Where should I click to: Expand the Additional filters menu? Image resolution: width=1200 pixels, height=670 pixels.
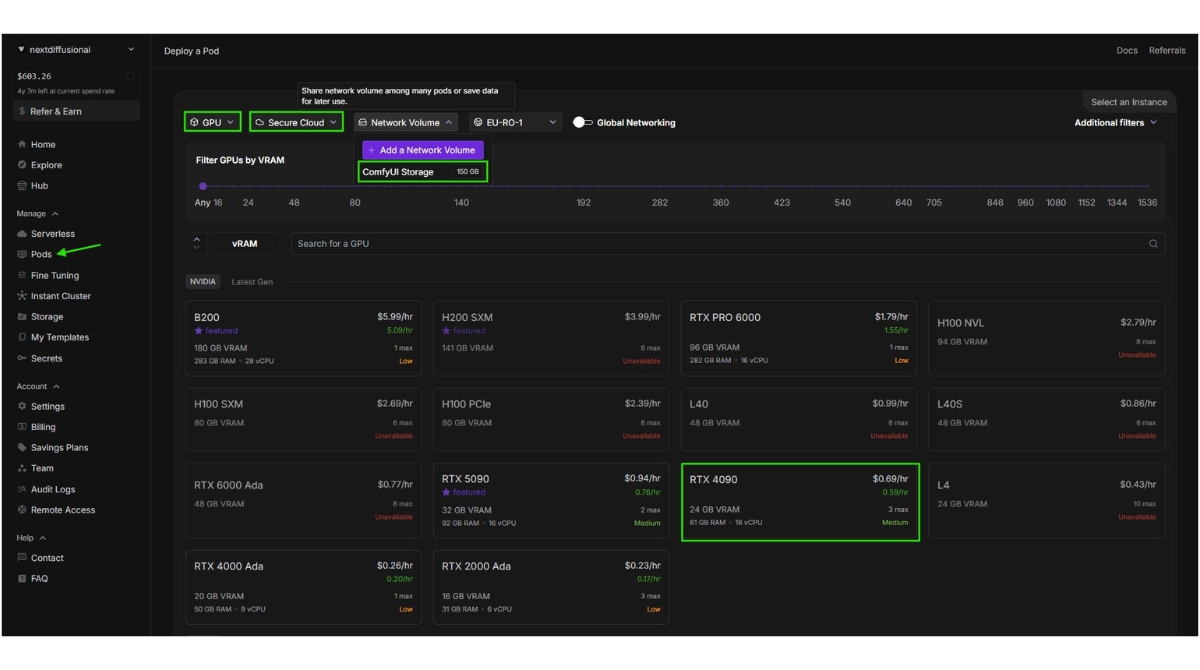pos(1115,123)
